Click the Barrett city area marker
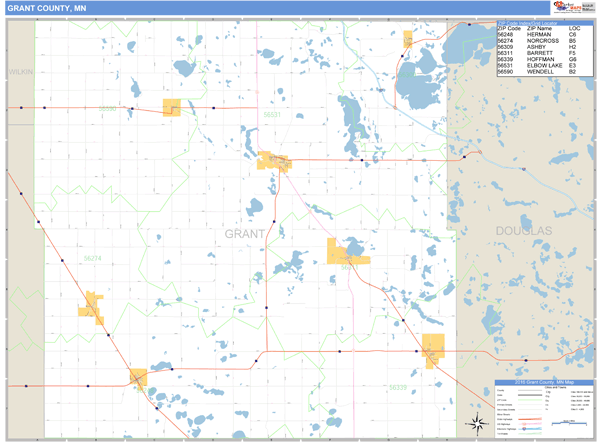 click(x=346, y=251)
